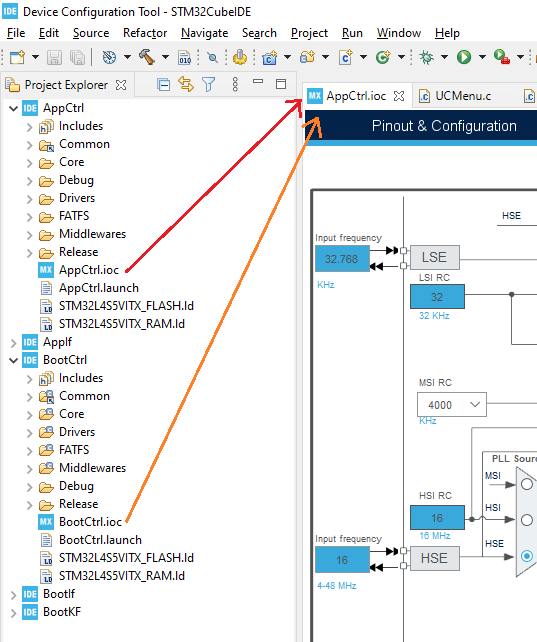Open the Edit menu

coord(49,33)
